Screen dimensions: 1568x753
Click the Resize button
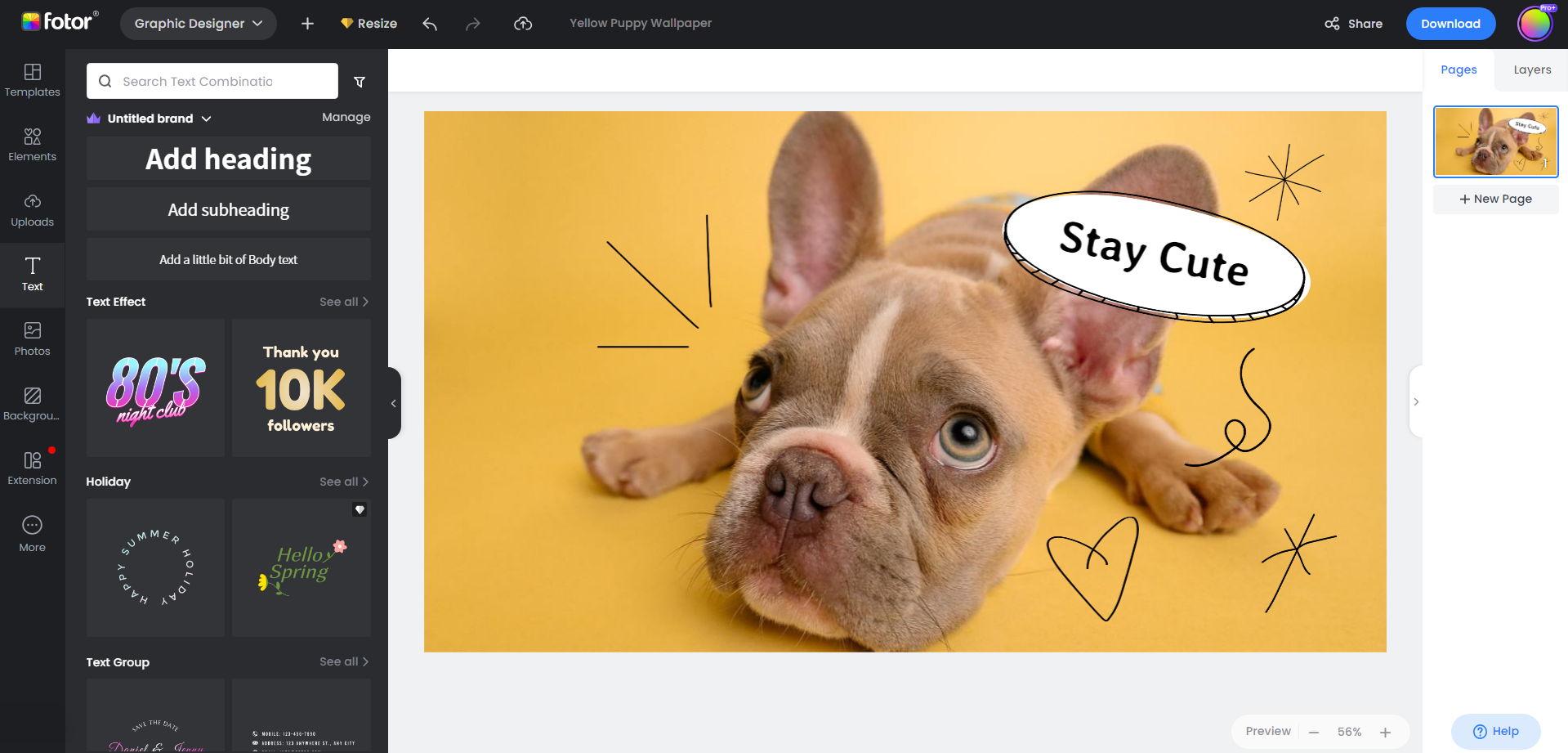pyautogui.click(x=369, y=24)
